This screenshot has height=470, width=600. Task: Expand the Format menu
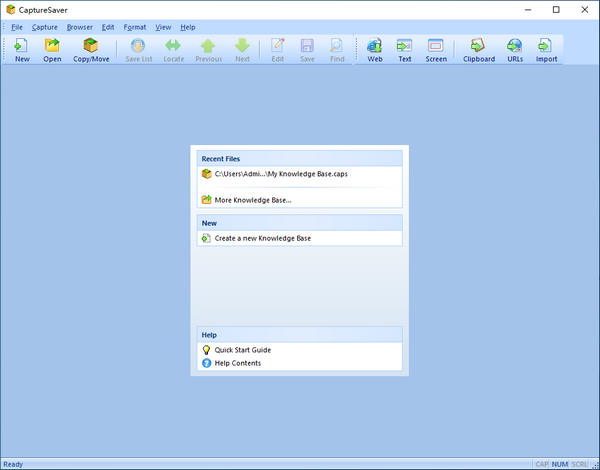pos(135,27)
